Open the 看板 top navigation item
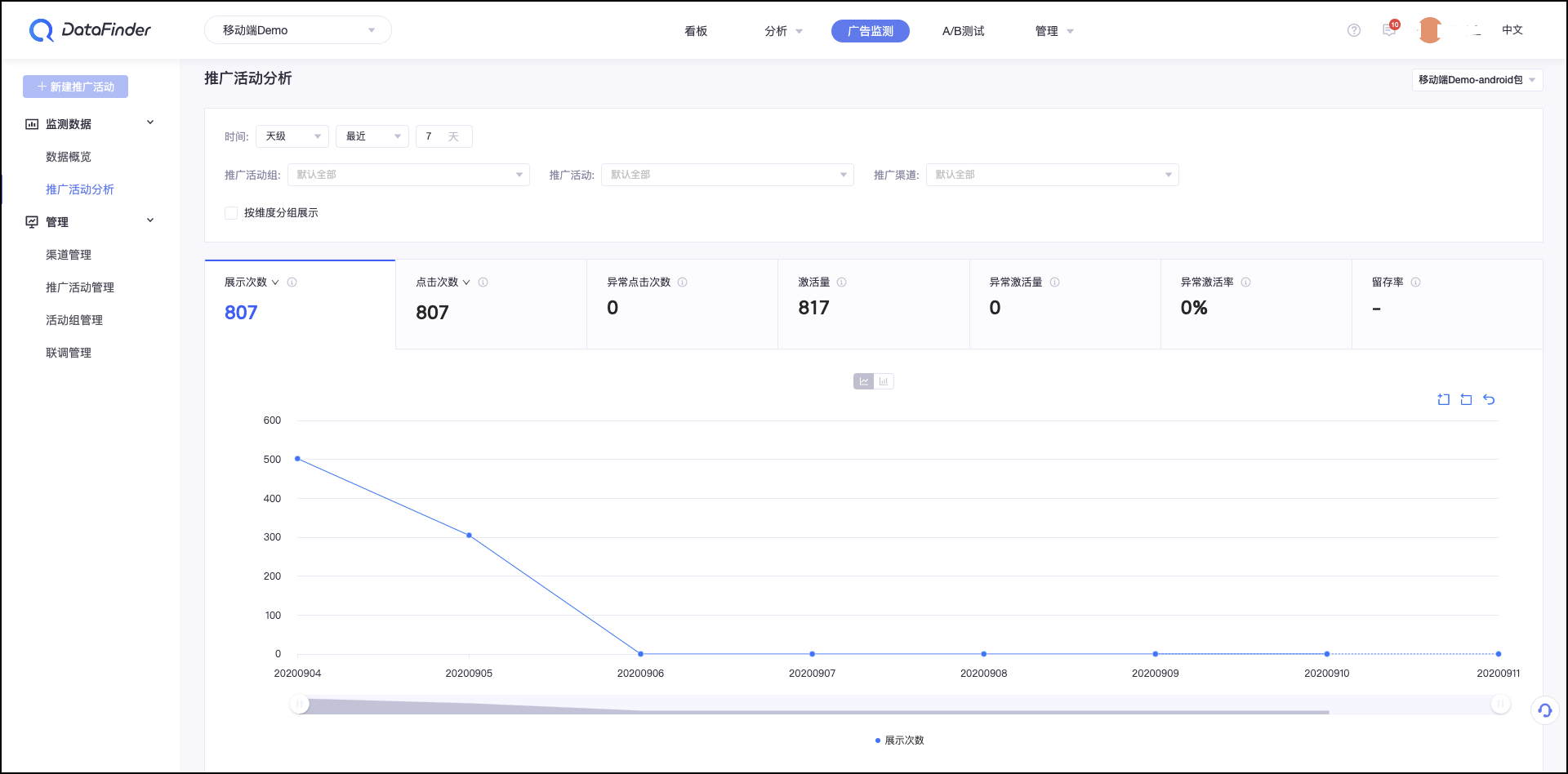Screen dimensions: 1568x774 (696, 31)
